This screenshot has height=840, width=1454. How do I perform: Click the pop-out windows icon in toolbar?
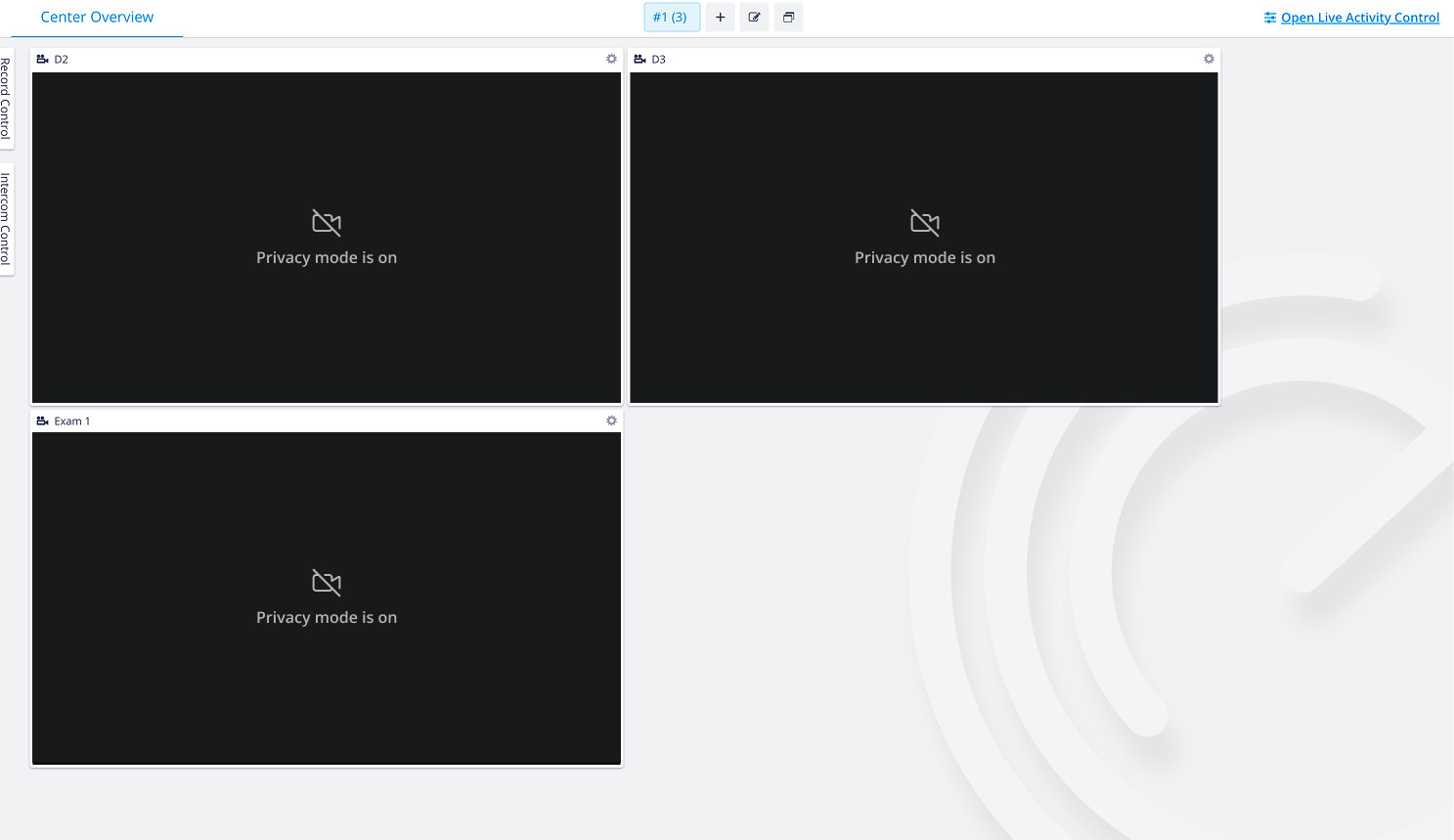coord(788,18)
